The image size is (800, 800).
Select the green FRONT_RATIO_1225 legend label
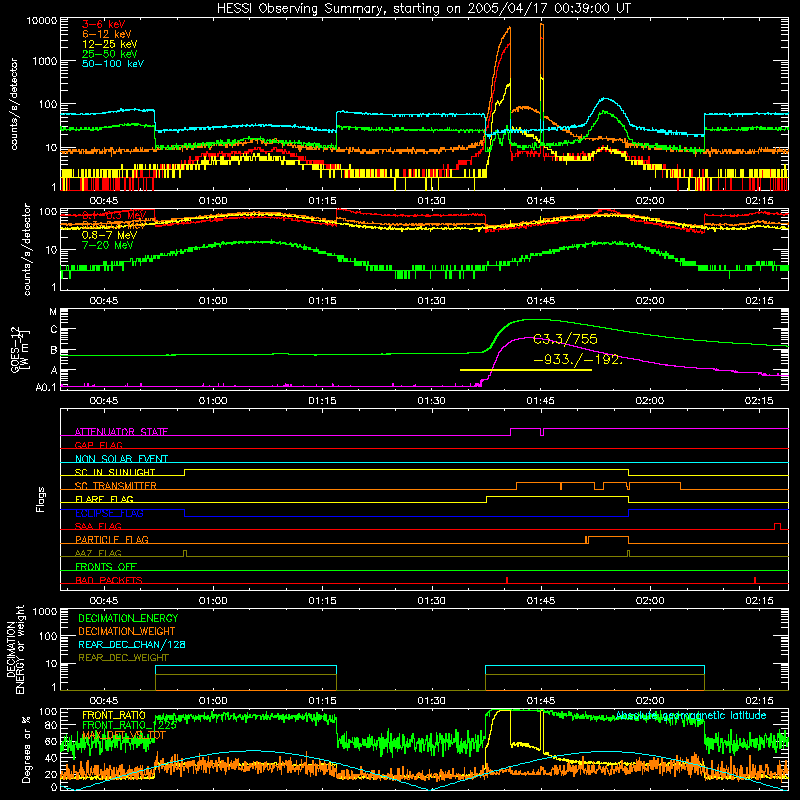pyautogui.click(x=130, y=725)
